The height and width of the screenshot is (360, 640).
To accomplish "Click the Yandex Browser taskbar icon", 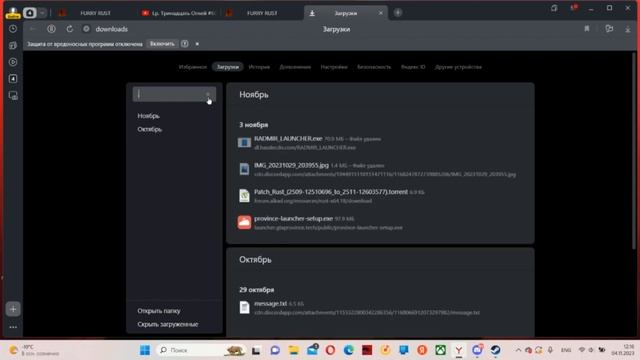I will [x=459, y=350].
